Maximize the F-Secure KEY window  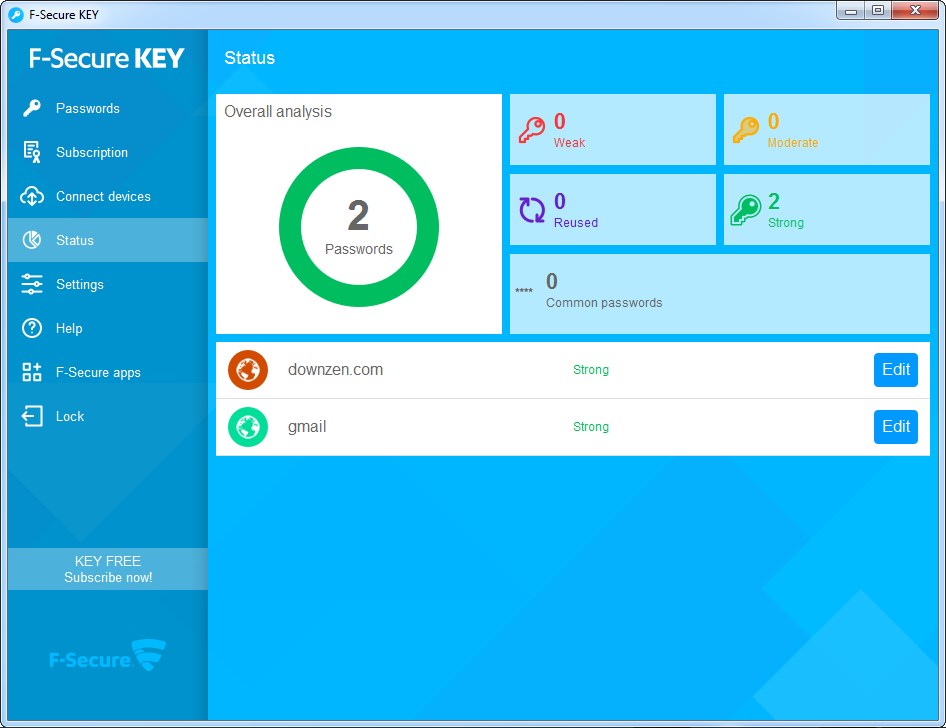click(878, 11)
